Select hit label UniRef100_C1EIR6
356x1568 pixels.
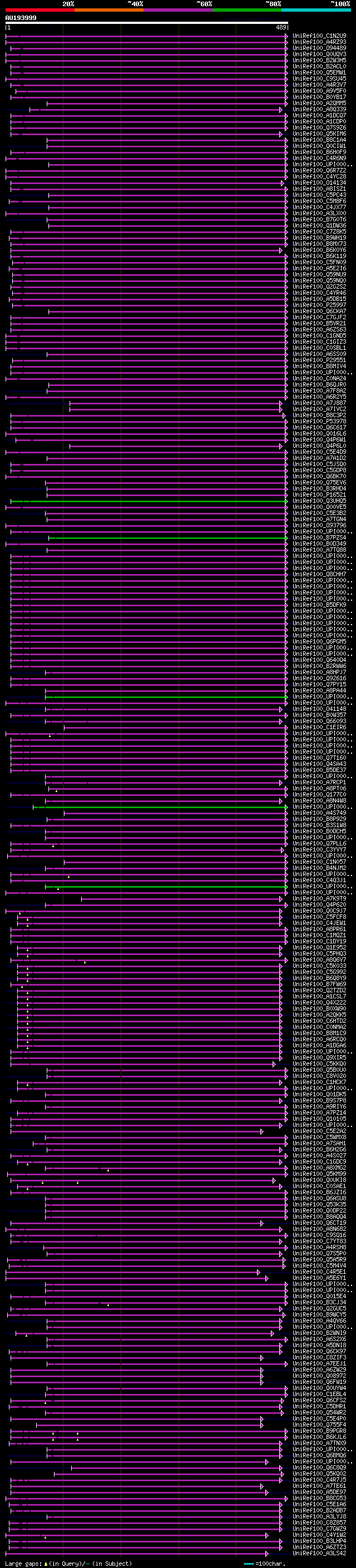click(319, 728)
